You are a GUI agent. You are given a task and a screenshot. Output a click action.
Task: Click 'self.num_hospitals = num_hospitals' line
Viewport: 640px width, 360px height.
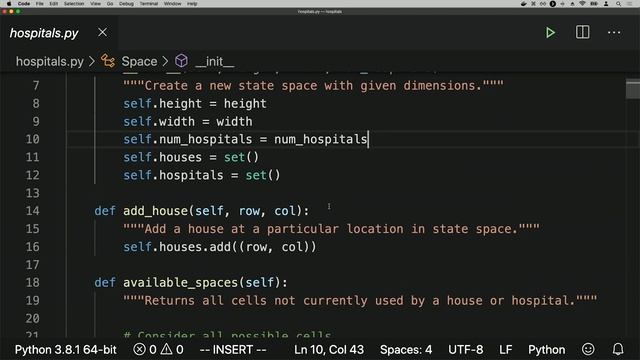(x=245, y=139)
